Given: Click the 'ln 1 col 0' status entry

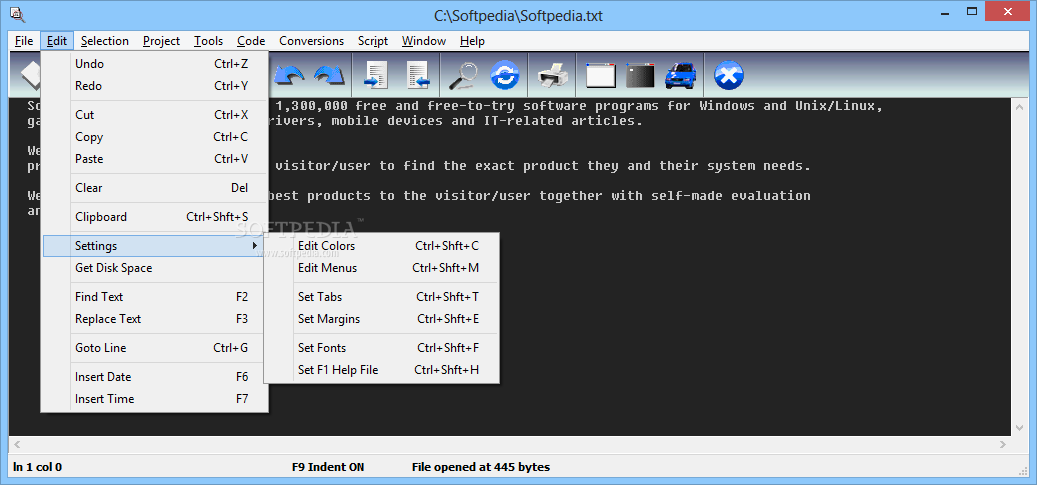Looking at the screenshot, I should (x=38, y=467).
